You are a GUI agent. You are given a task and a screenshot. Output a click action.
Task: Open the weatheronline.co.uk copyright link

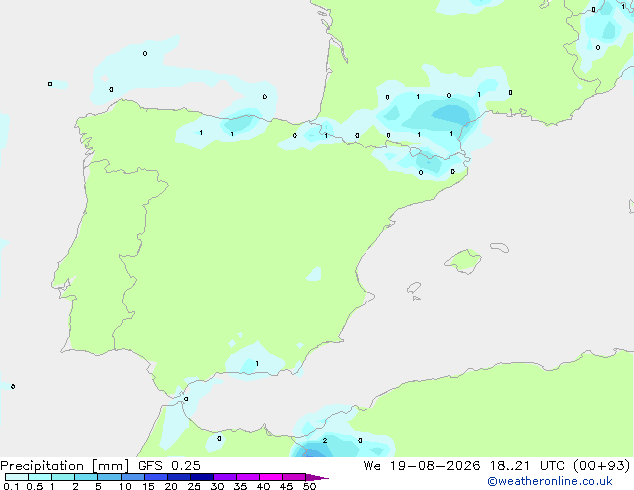[550, 481]
